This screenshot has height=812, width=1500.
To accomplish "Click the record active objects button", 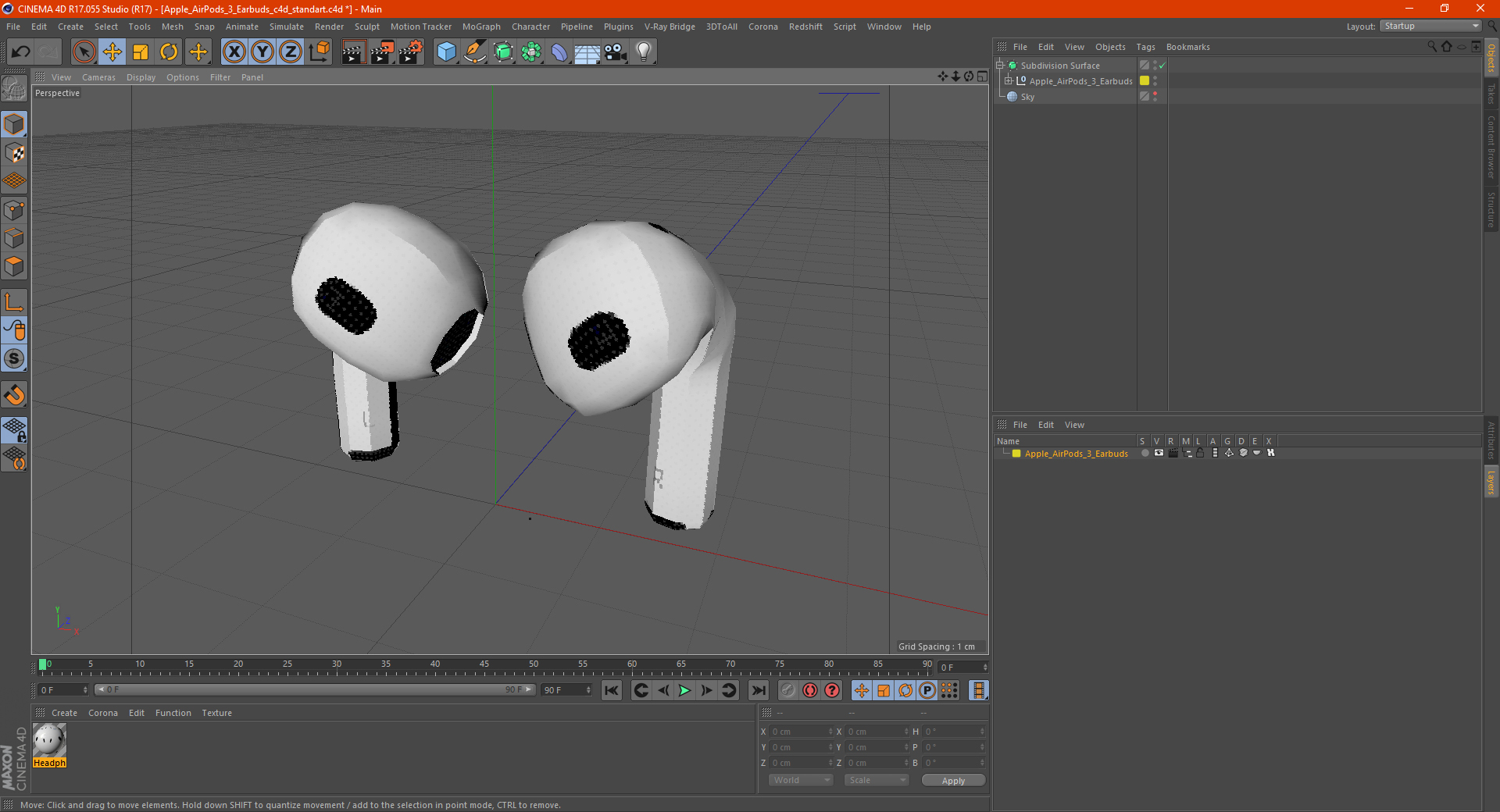I will [787, 690].
